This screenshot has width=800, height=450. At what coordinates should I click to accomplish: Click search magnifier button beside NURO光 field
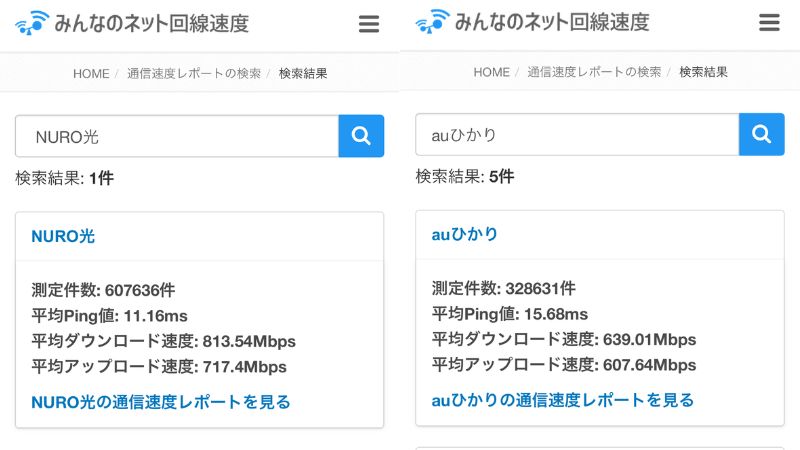pos(361,136)
